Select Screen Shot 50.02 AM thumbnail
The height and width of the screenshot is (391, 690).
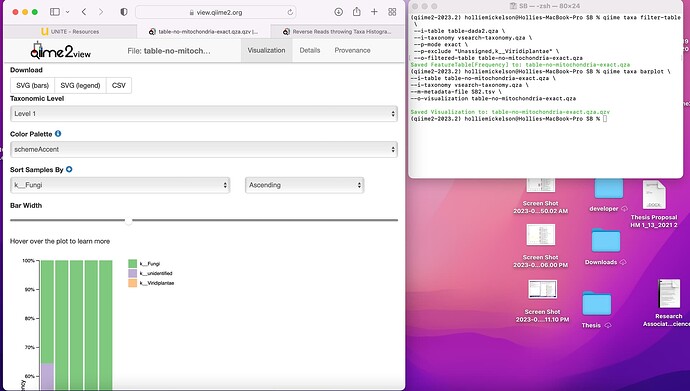pos(540,185)
